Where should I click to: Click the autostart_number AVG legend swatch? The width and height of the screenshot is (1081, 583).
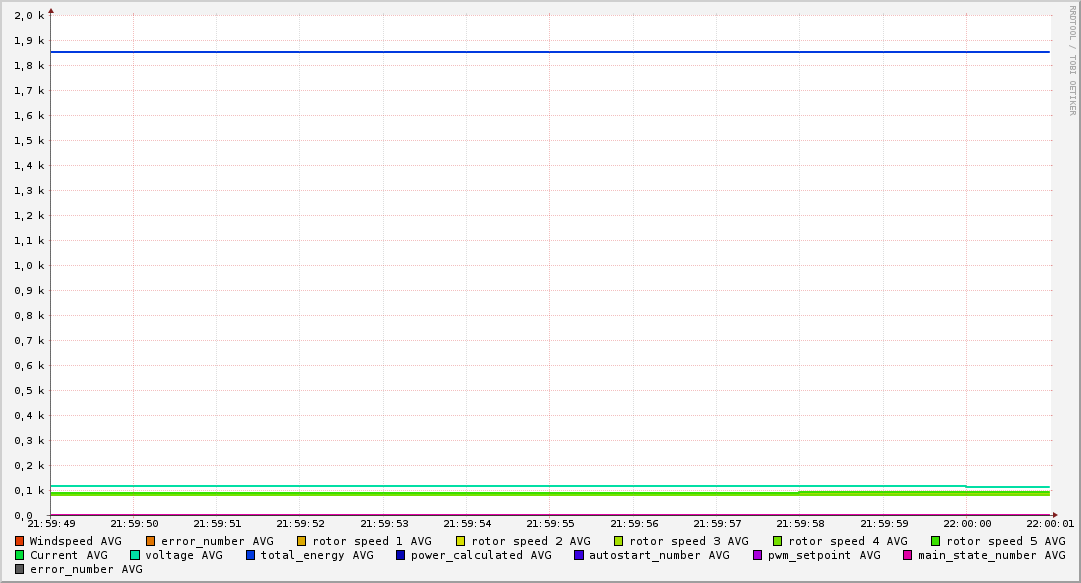click(579, 555)
